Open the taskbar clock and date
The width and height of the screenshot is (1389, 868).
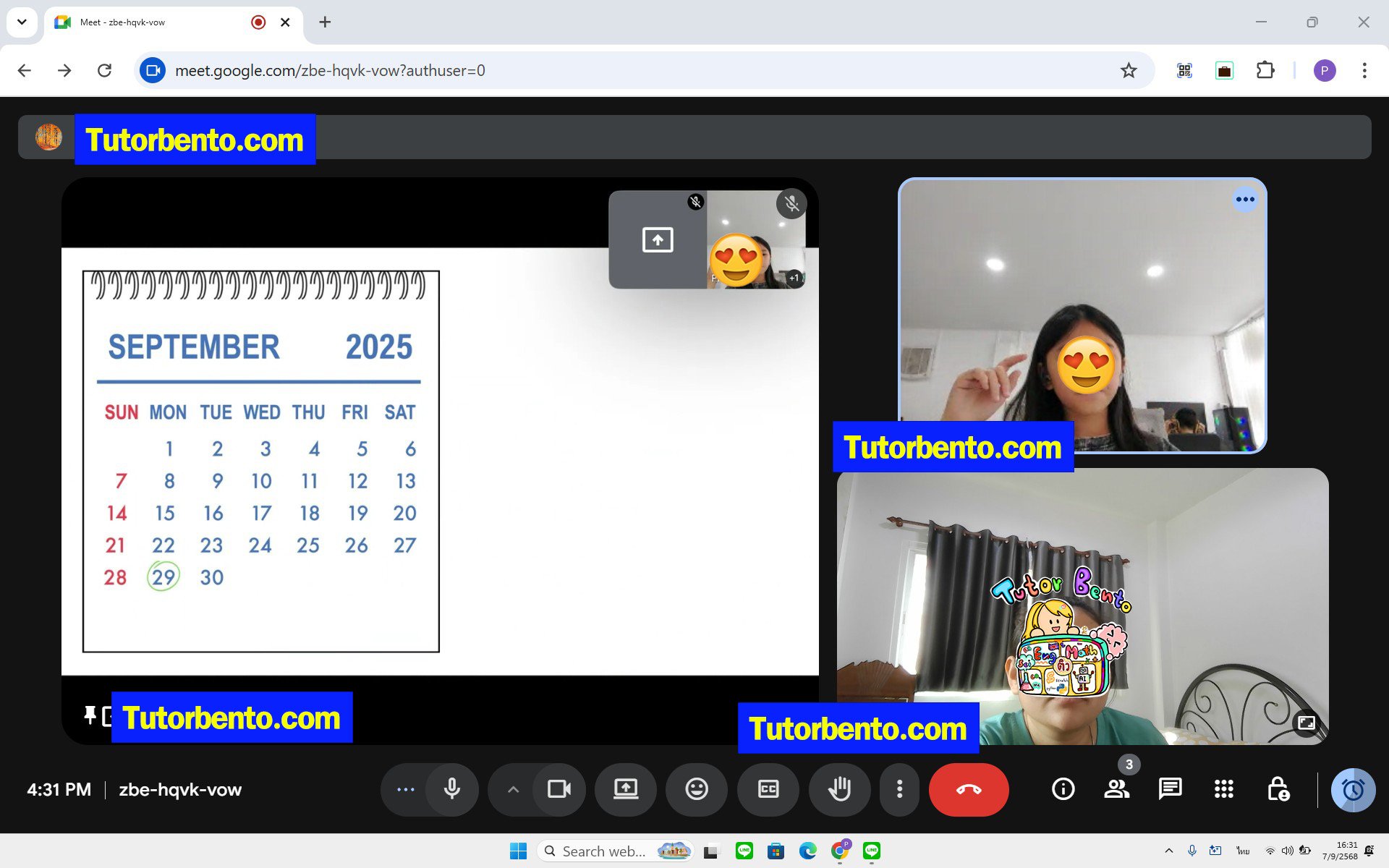point(1340,851)
